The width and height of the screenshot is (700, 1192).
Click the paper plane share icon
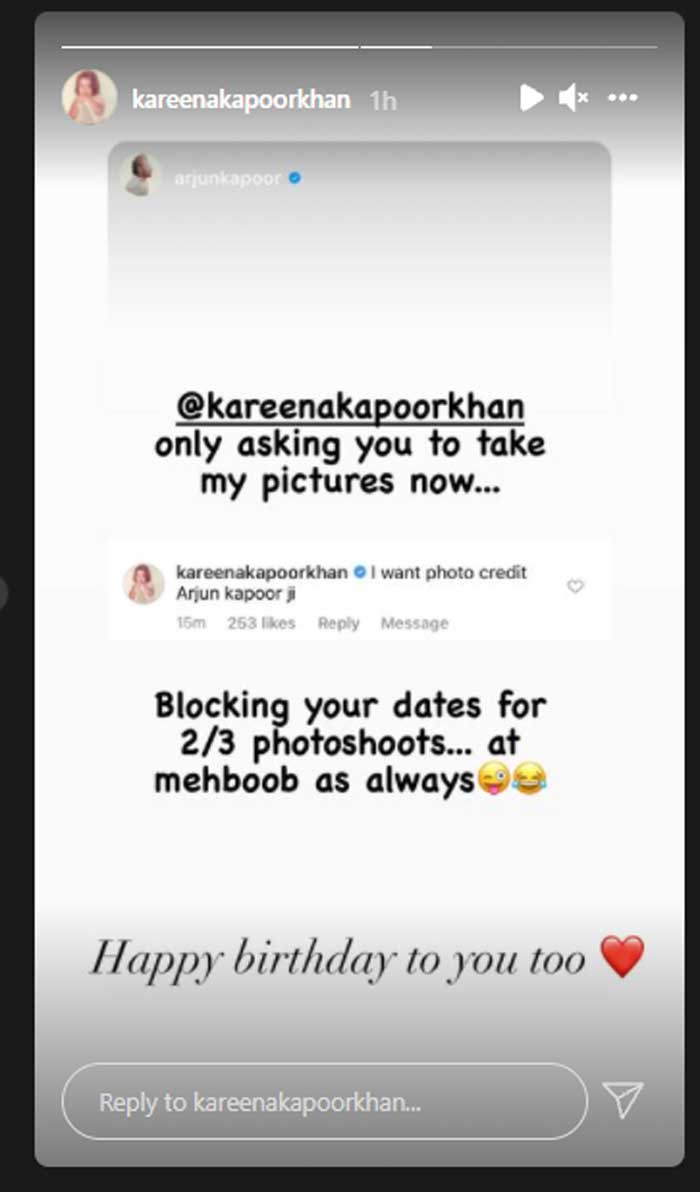623,1100
